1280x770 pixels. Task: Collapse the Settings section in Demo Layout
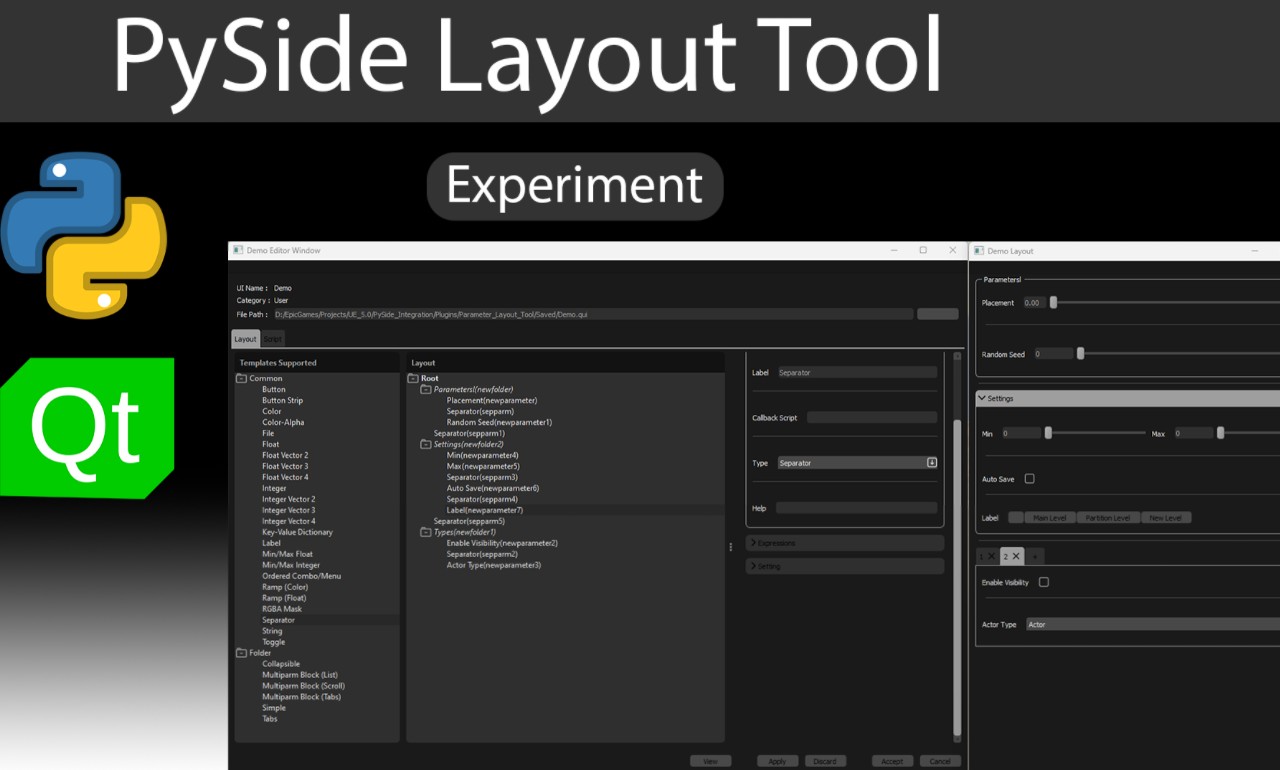click(x=982, y=398)
